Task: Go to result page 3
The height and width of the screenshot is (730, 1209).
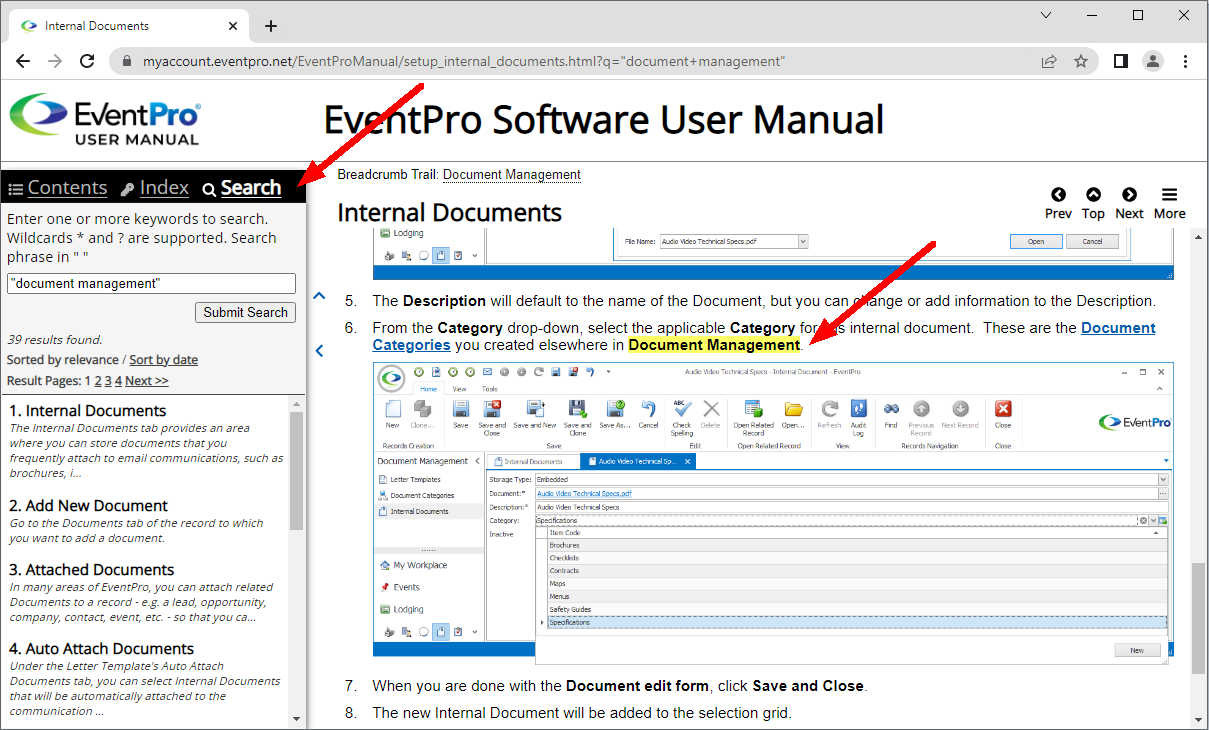Action: (108, 381)
